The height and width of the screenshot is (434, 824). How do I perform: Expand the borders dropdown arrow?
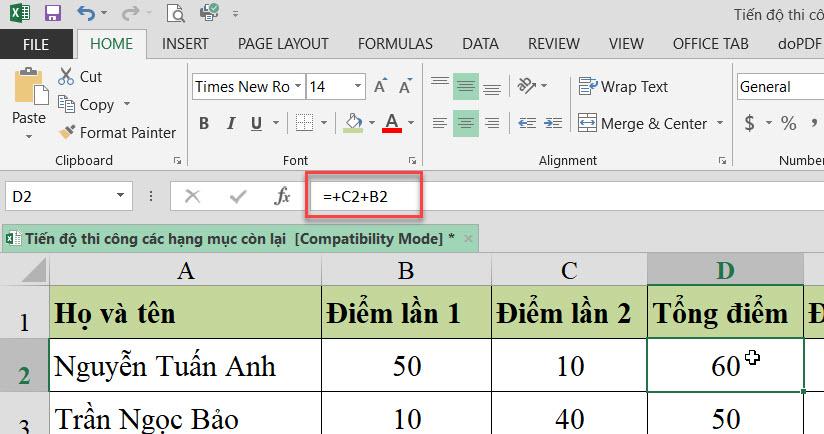point(324,123)
